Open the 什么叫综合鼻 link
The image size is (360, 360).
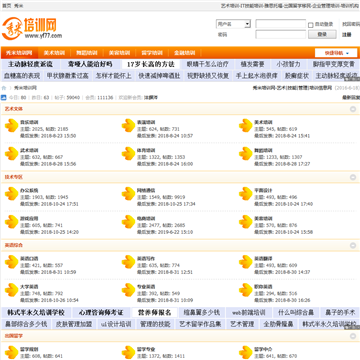tap(296, 313)
